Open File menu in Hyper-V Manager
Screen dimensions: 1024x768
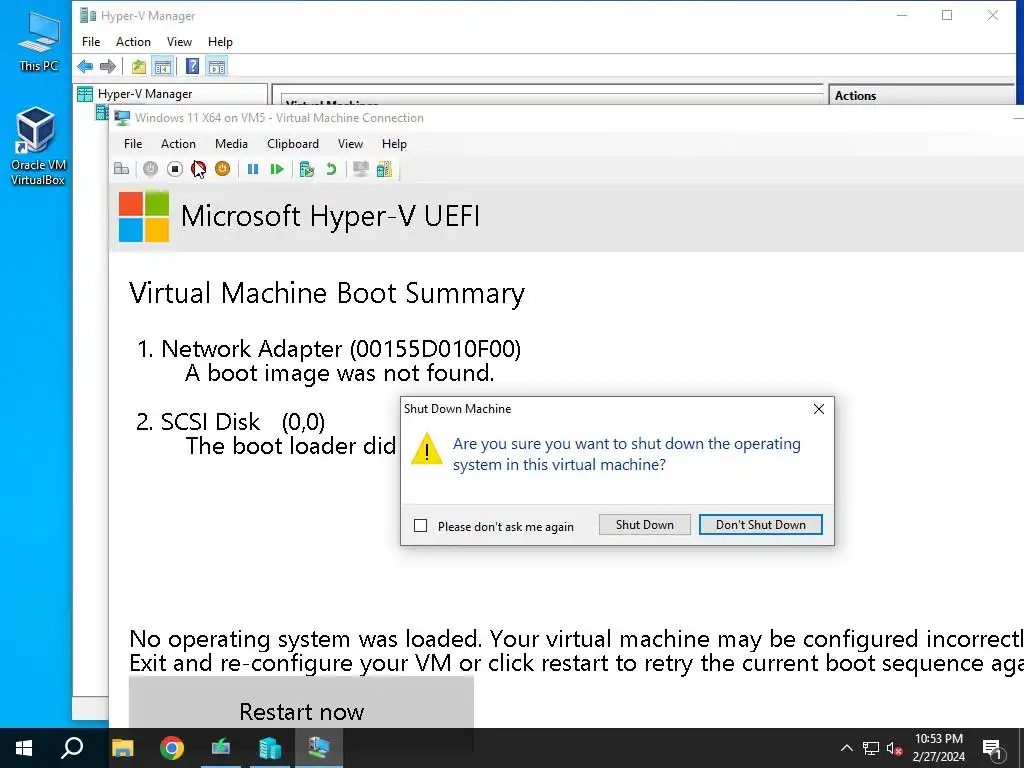[x=91, y=42]
